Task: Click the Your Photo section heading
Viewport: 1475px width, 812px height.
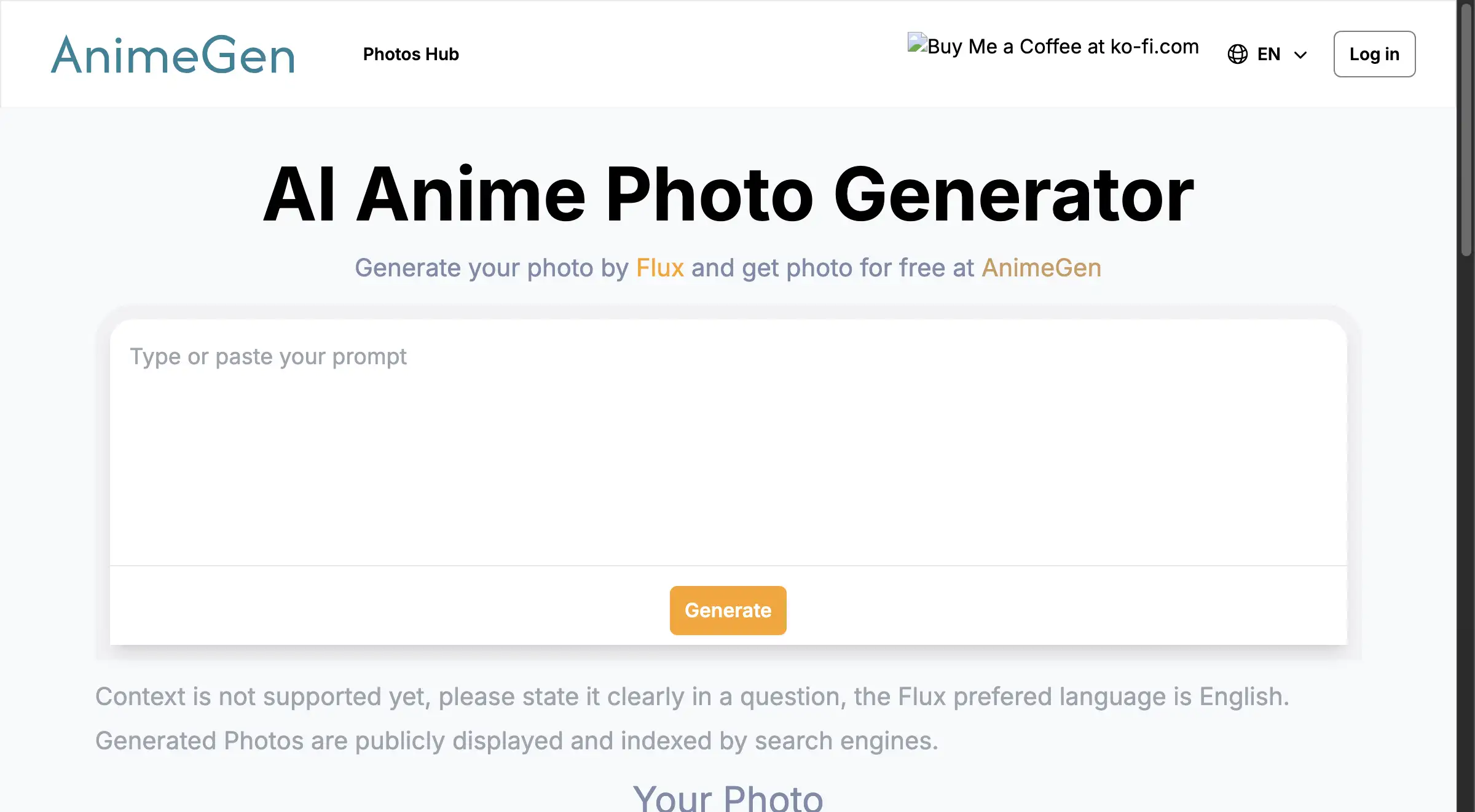Action: (728, 798)
